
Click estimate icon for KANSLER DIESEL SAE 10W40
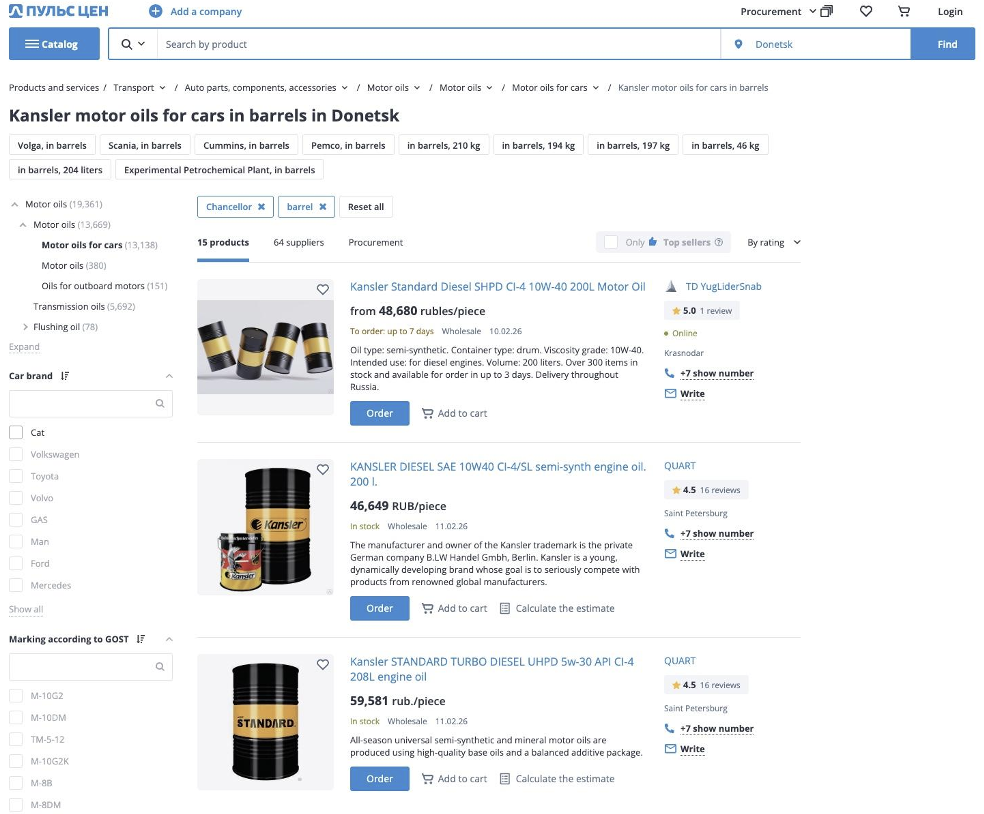(505, 609)
